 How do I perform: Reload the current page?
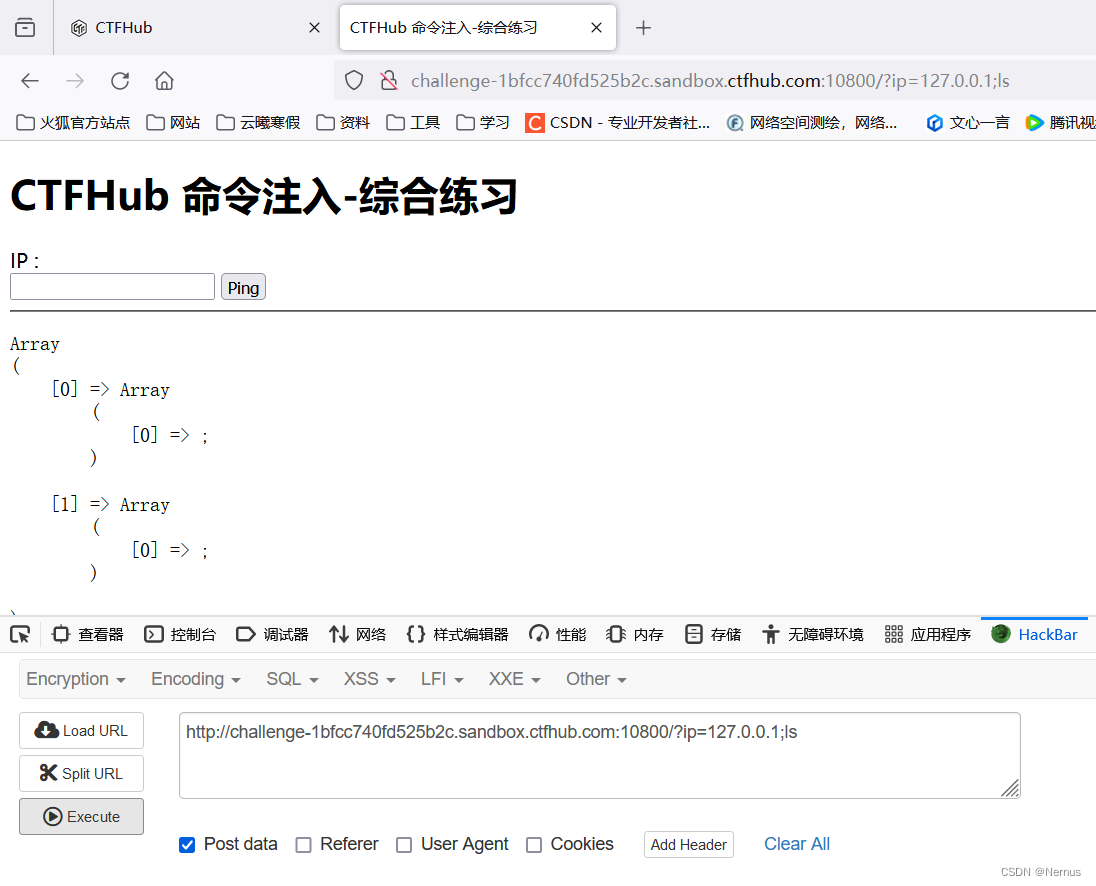(120, 81)
